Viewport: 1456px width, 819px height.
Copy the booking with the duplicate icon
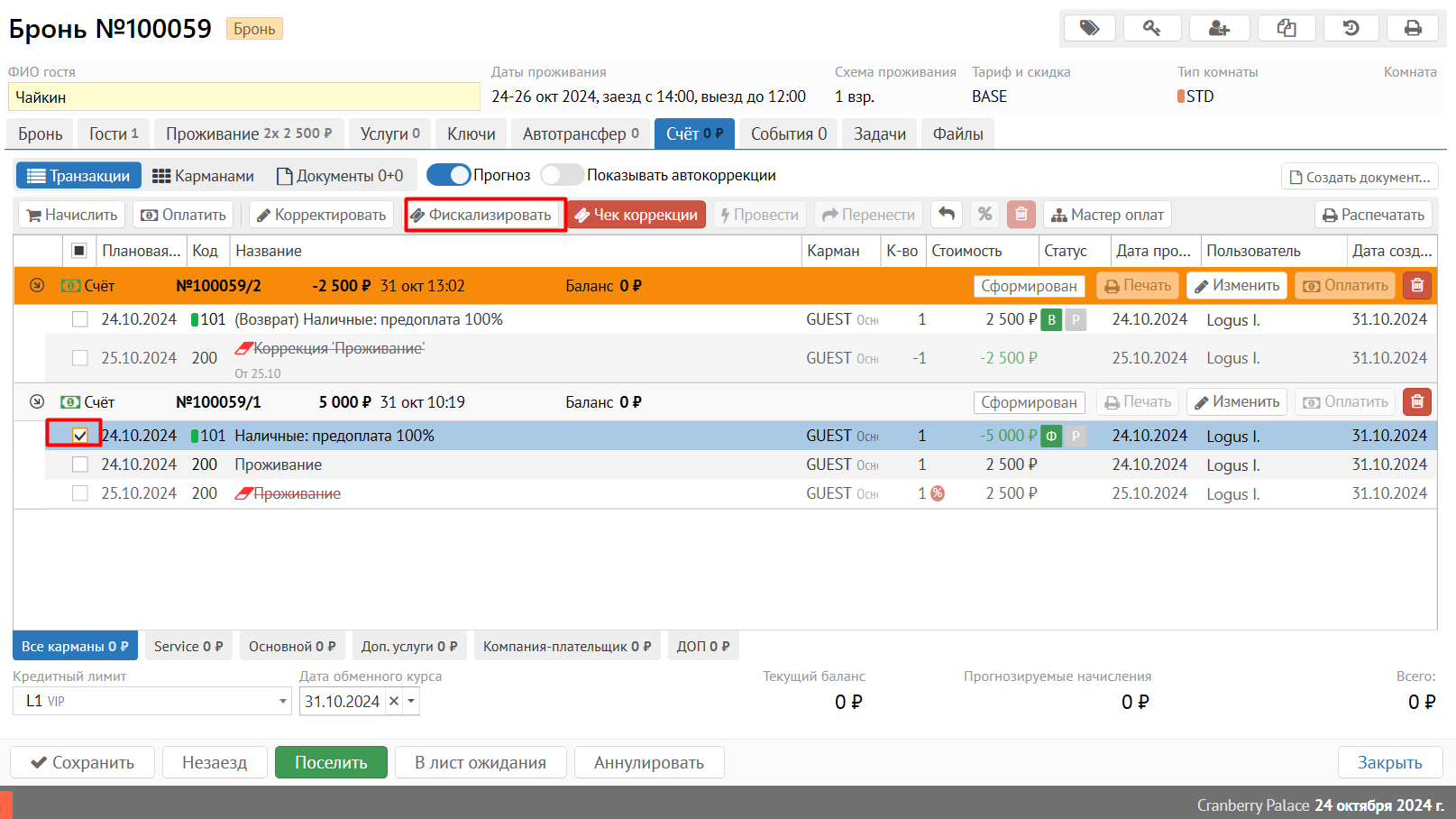1287,28
